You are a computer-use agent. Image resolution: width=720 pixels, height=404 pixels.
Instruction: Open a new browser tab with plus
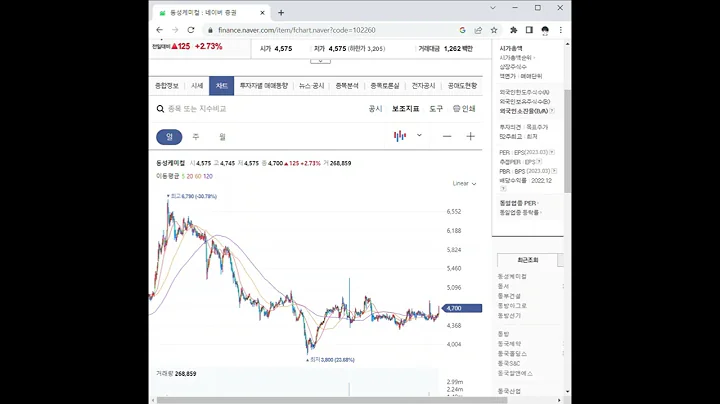[281, 13]
